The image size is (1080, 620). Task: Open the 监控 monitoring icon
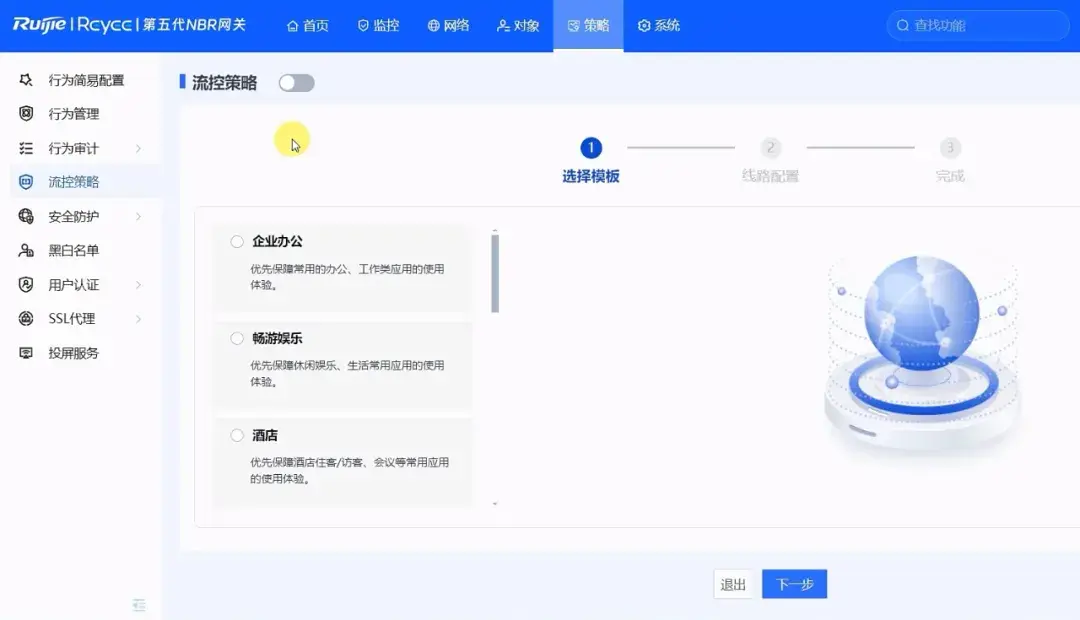(x=362, y=25)
